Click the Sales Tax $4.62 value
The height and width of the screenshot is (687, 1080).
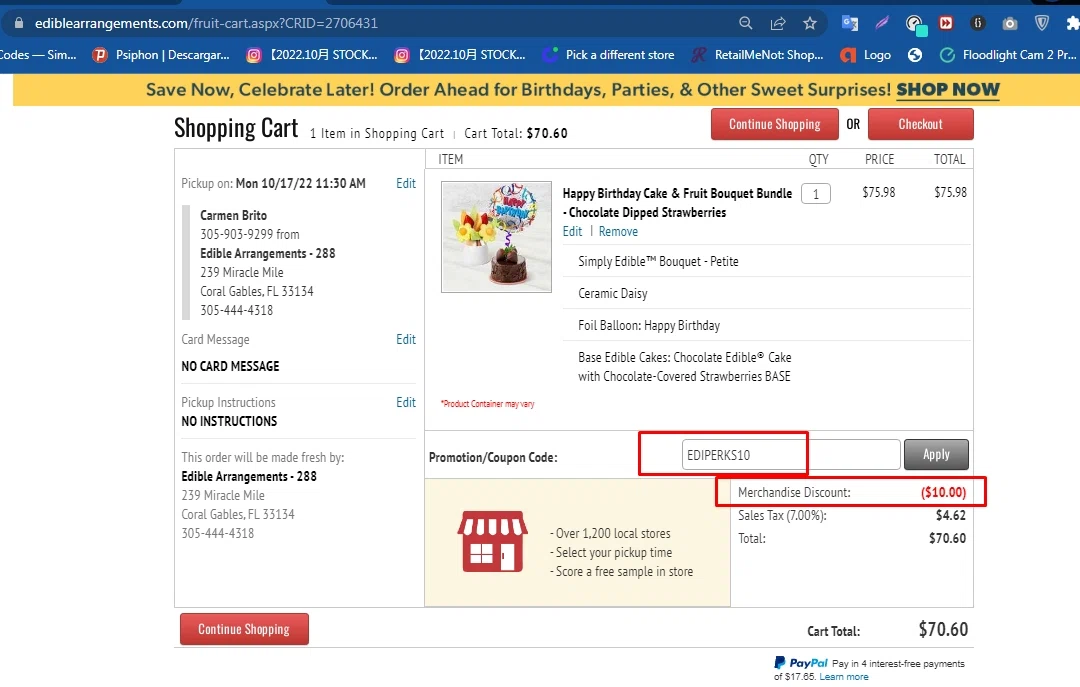pyautogui.click(x=951, y=515)
